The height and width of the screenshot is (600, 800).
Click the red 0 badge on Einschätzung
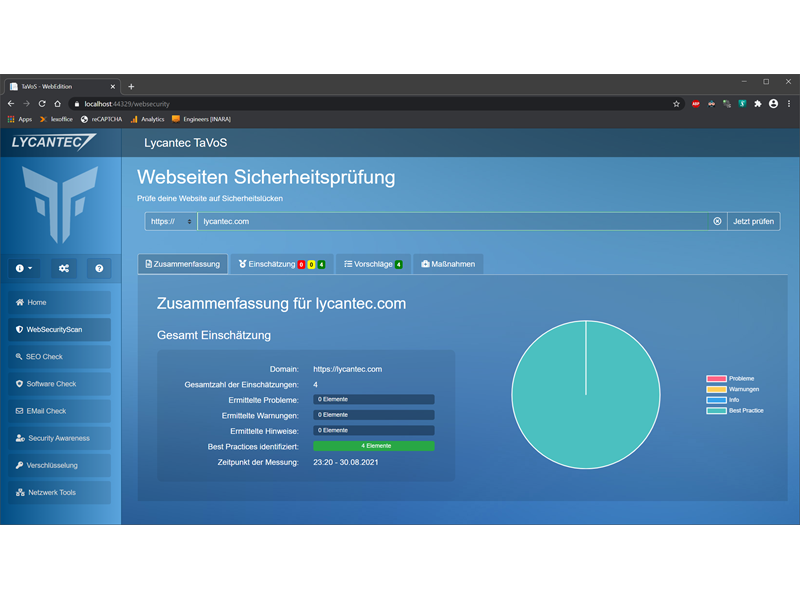coord(302,265)
